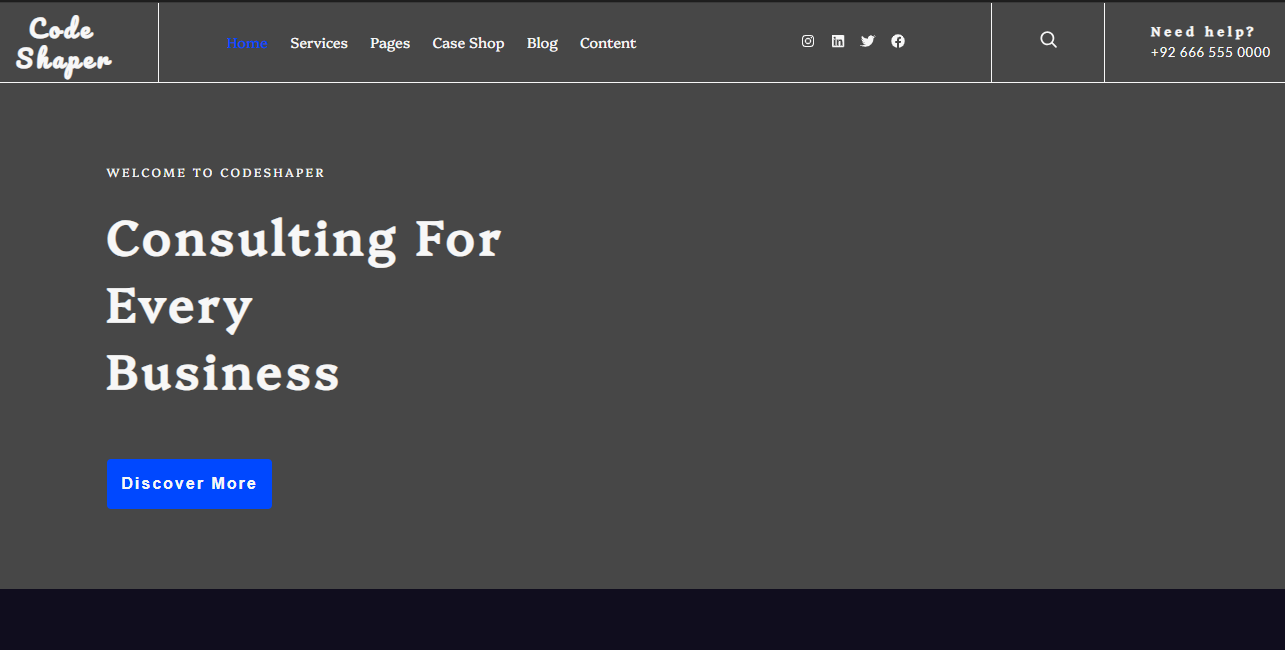Open the Twitter social icon
The image size is (1285, 650).
pyautogui.click(x=867, y=41)
